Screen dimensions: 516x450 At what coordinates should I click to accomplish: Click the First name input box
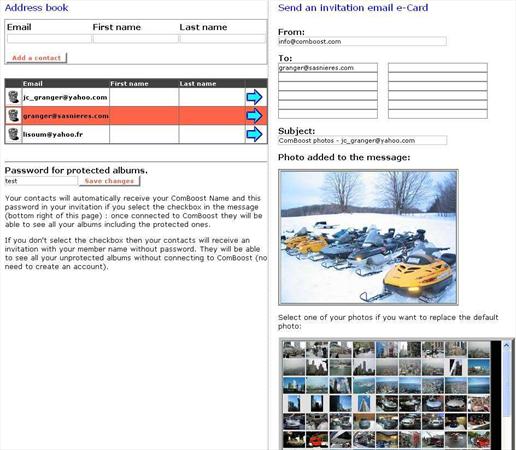point(135,39)
